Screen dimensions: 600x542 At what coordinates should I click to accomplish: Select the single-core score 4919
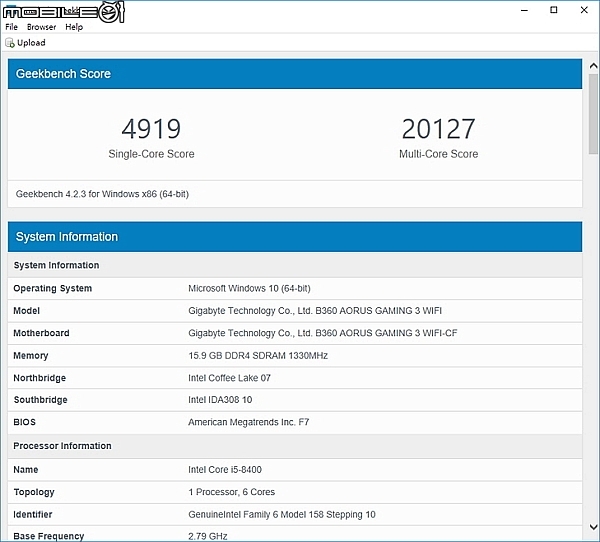tap(151, 129)
